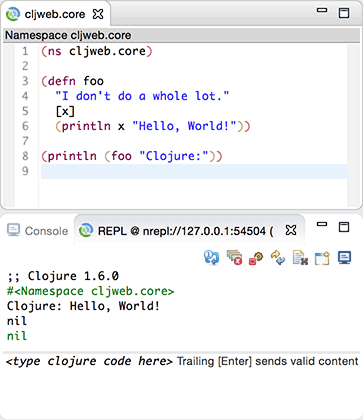
Task: Click 'defn' keyword on line 3
Action: [62, 81]
